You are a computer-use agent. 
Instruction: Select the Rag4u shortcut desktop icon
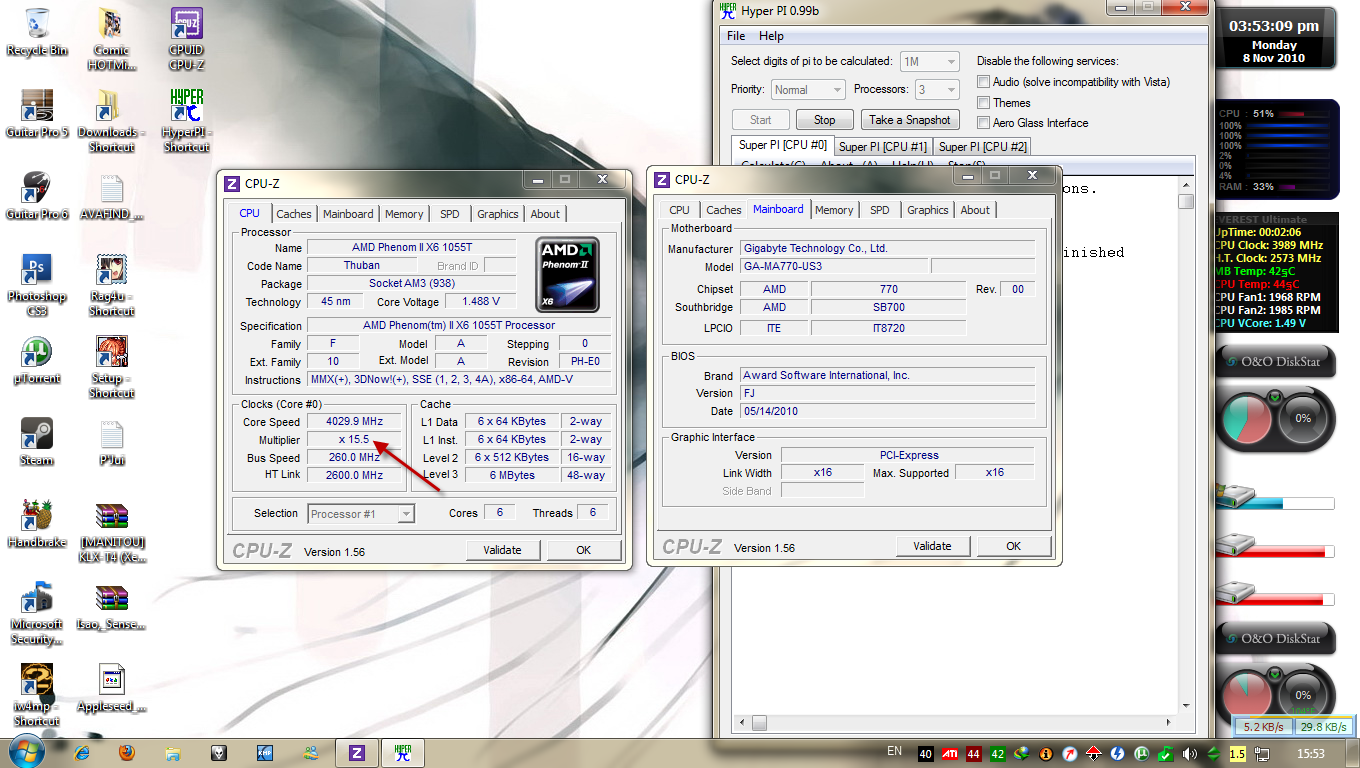111,284
